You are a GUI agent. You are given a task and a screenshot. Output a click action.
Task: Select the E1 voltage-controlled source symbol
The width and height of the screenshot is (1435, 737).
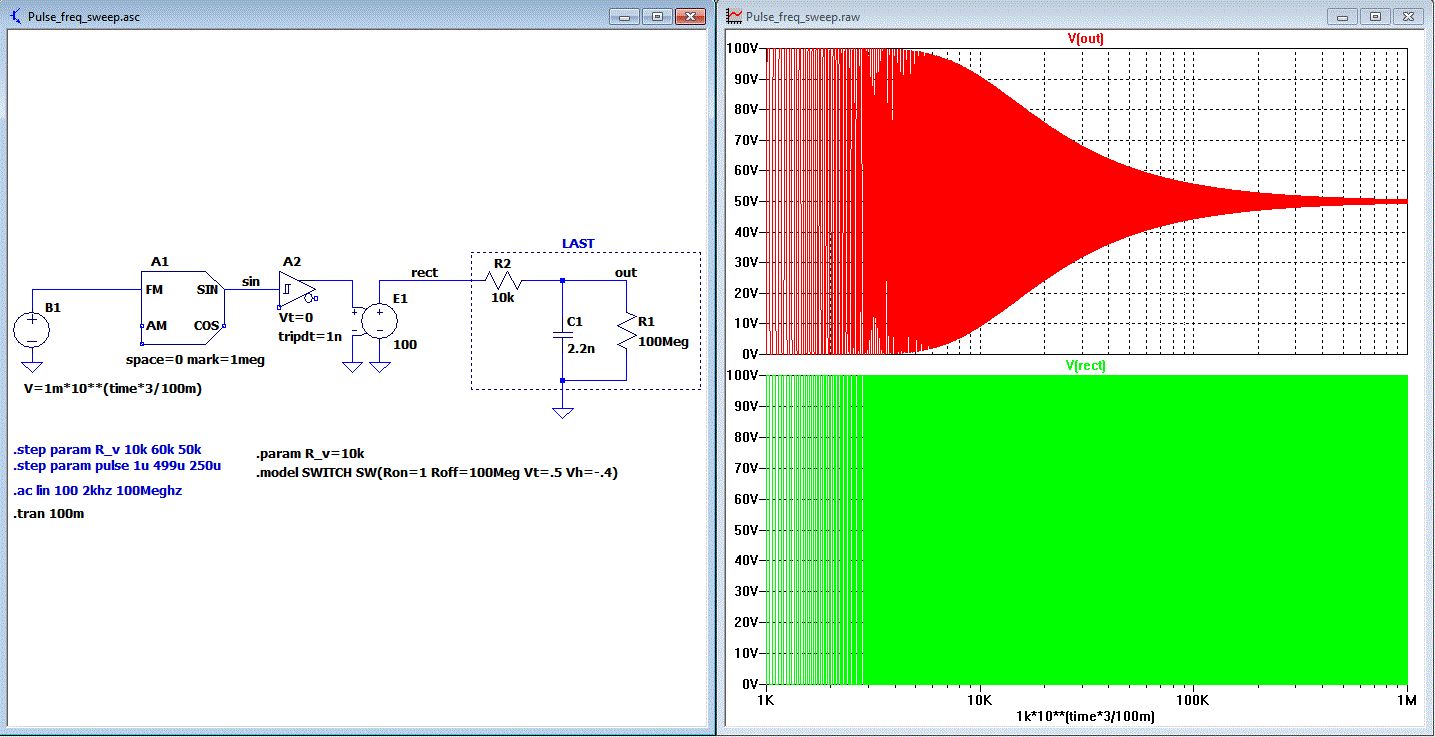coord(379,320)
